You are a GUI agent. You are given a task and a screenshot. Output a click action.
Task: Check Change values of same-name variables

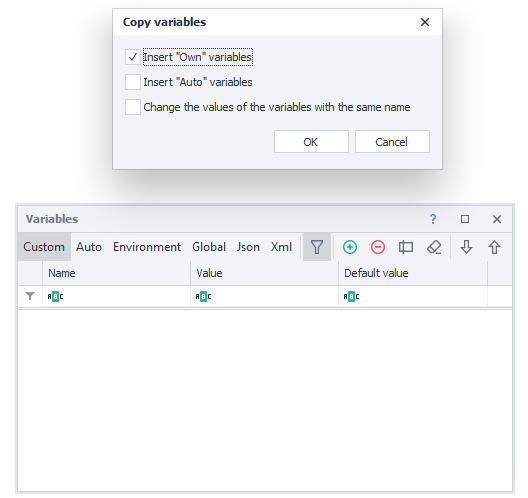(133, 107)
